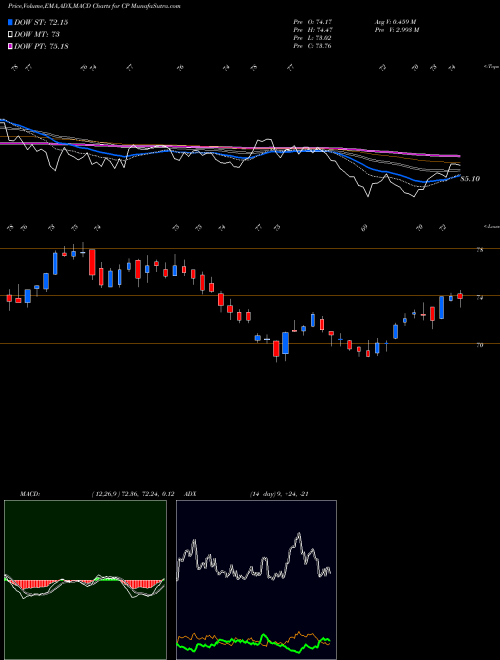Click the chart title mentioning MunafaSutra.com

(94, 6)
